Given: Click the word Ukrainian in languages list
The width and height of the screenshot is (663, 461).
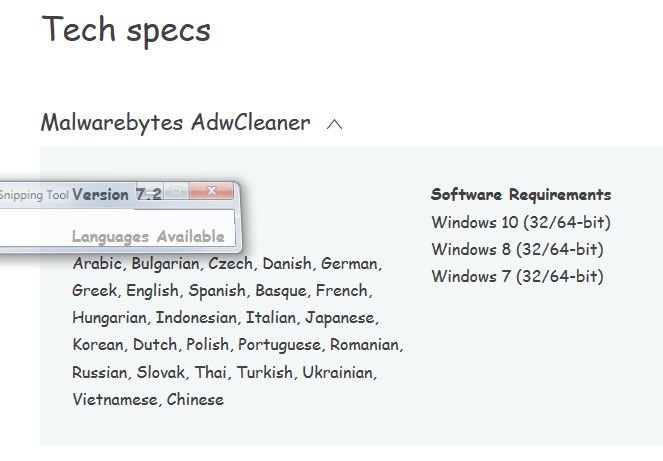Looking at the screenshot, I should tap(339, 372).
